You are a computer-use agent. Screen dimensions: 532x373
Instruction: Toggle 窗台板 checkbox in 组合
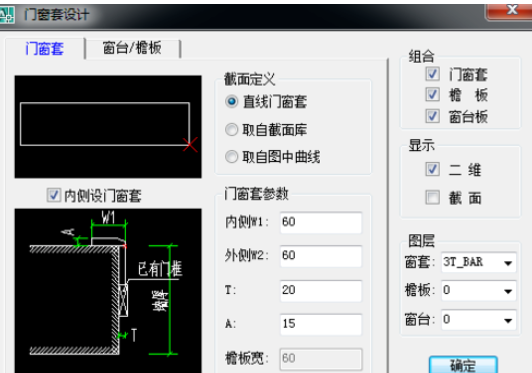pyautogui.click(x=433, y=116)
